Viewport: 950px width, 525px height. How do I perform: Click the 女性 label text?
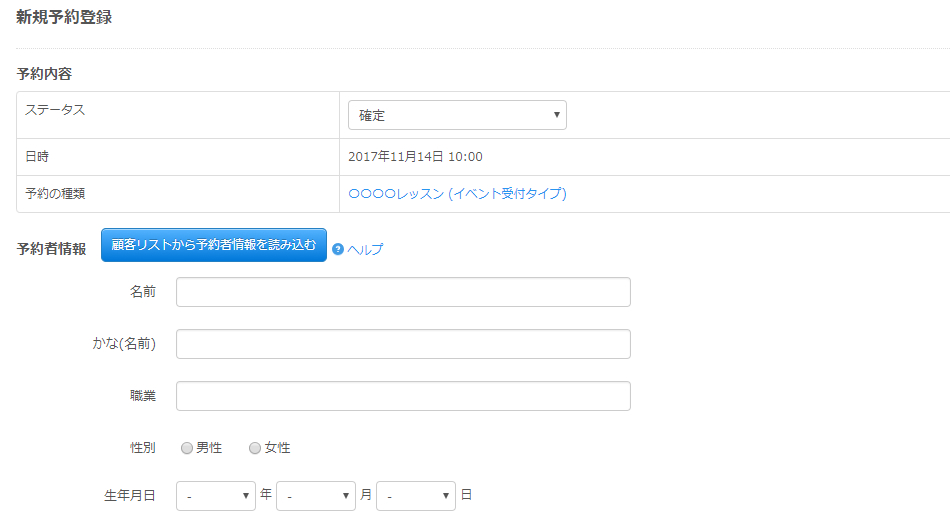277,448
